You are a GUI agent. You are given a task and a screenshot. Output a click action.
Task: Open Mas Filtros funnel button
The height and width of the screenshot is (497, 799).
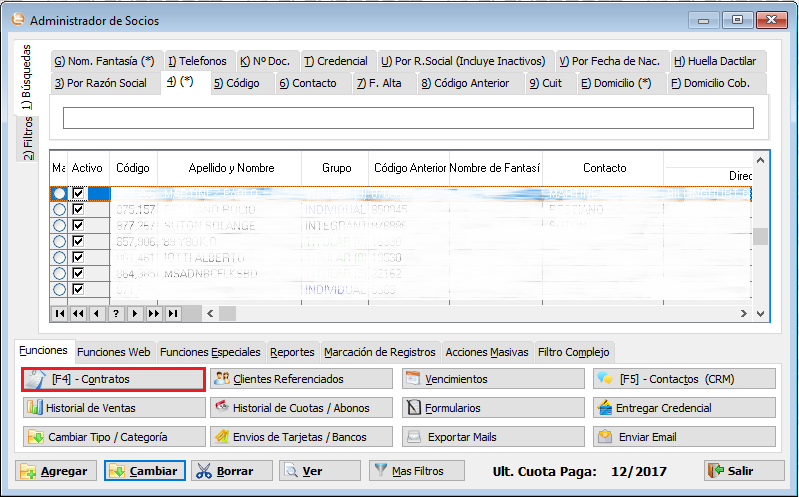coord(415,471)
